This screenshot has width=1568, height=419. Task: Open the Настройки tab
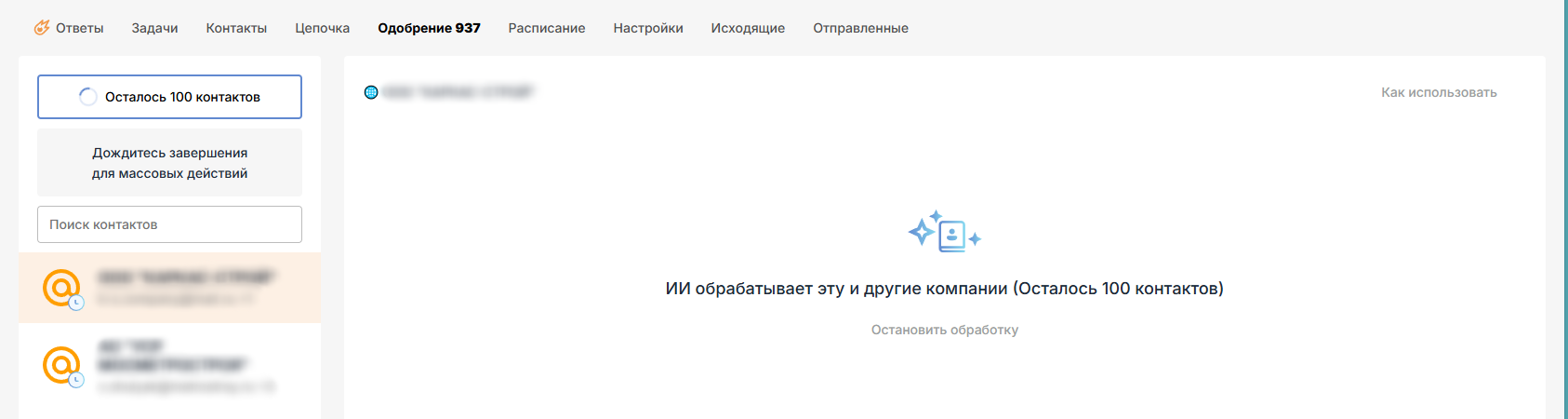pyautogui.click(x=648, y=28)
